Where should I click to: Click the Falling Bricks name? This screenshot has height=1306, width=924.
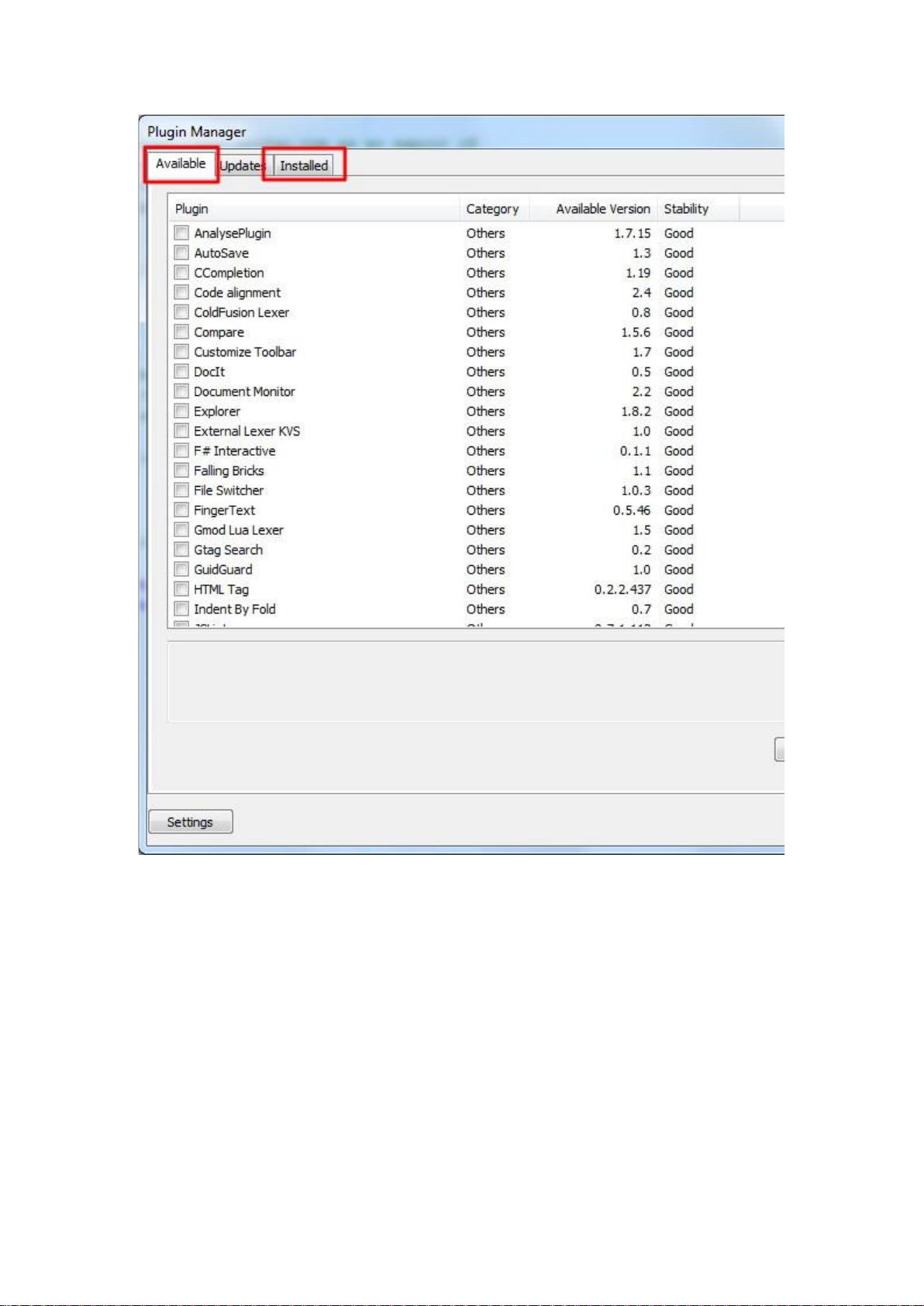[x=229, y=470]
